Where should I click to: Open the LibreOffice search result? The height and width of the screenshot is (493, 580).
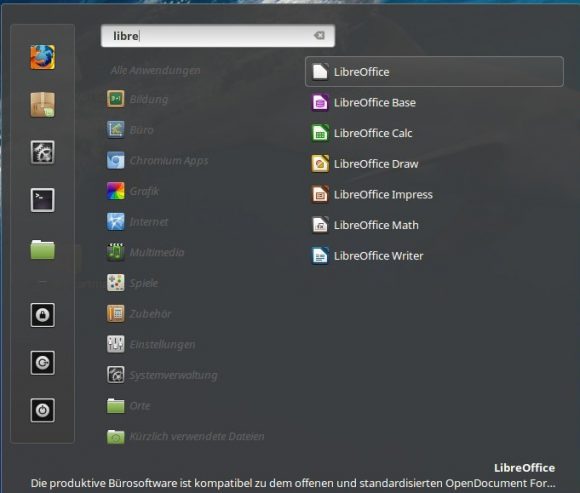434,72
